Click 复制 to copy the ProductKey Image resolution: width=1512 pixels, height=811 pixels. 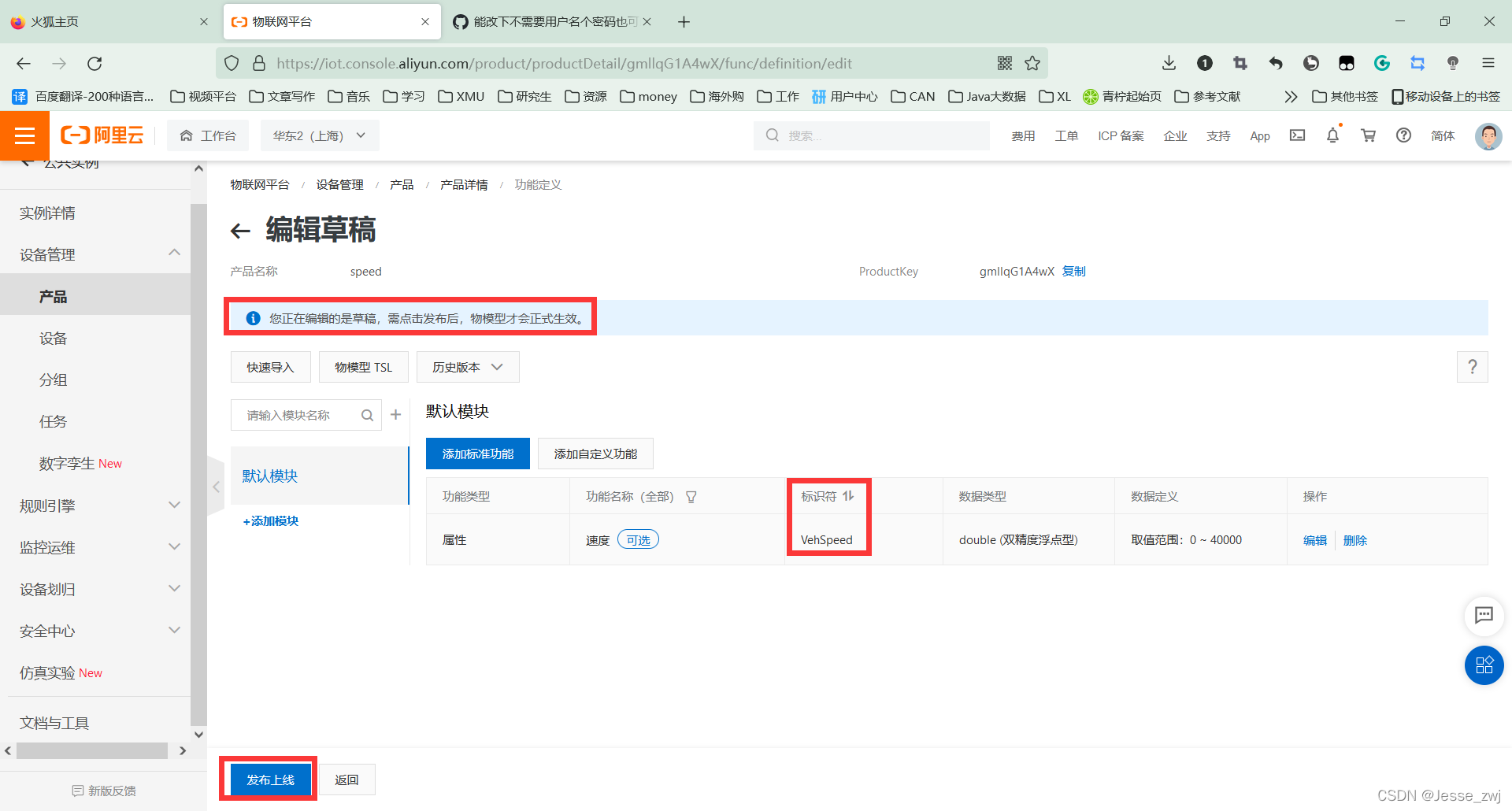tap(1073, 271)
